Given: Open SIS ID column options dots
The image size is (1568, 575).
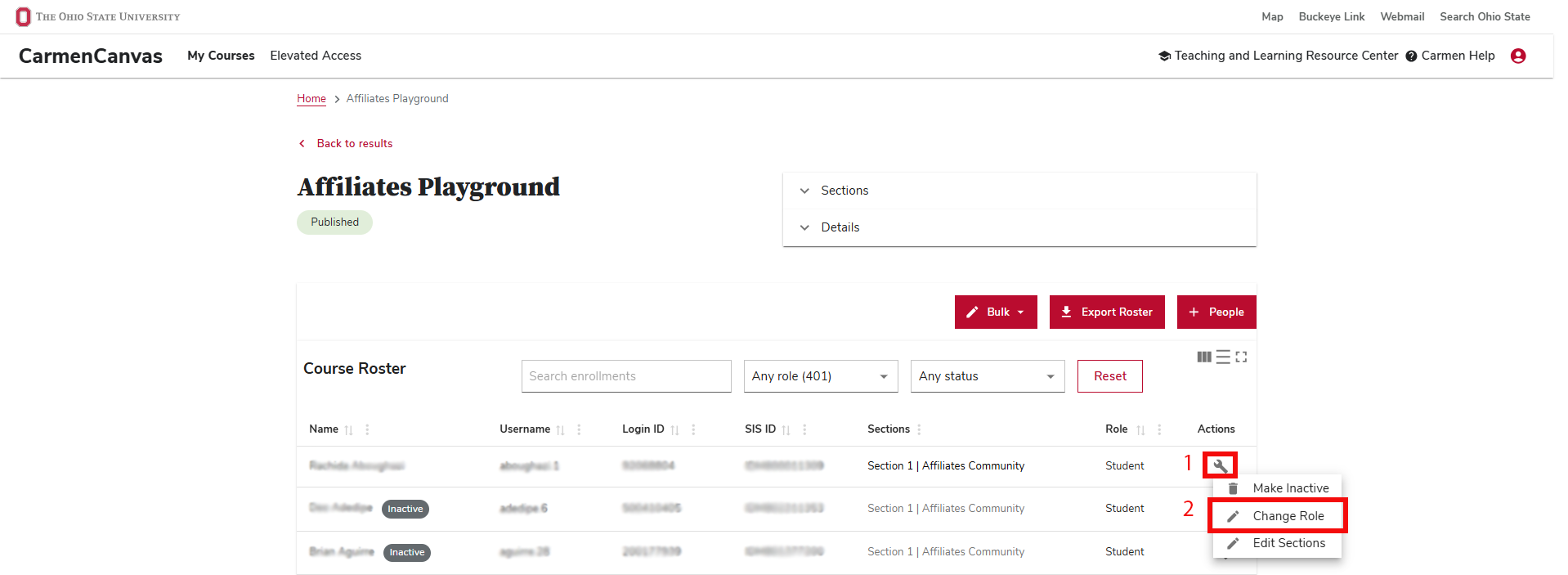Looking at the screenshot, I should 804,429.
